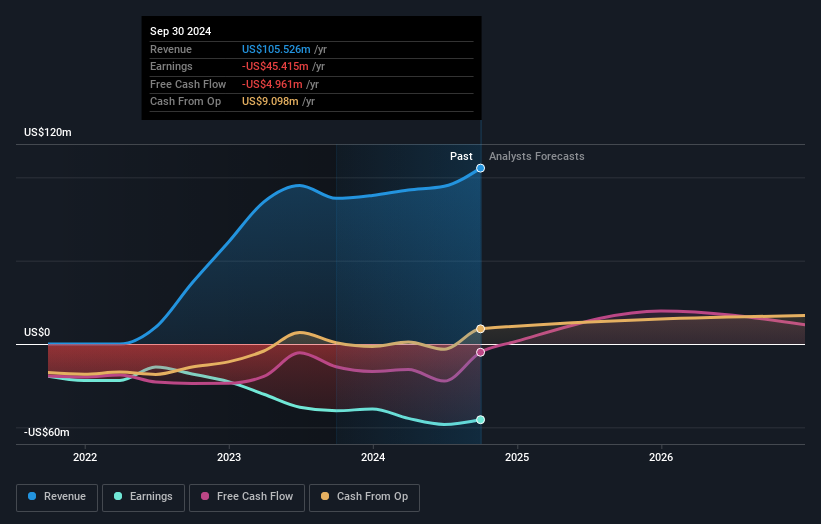Click the Analysts Forecasts label
This screenshot has height=524, width=821.
(537, 156)
